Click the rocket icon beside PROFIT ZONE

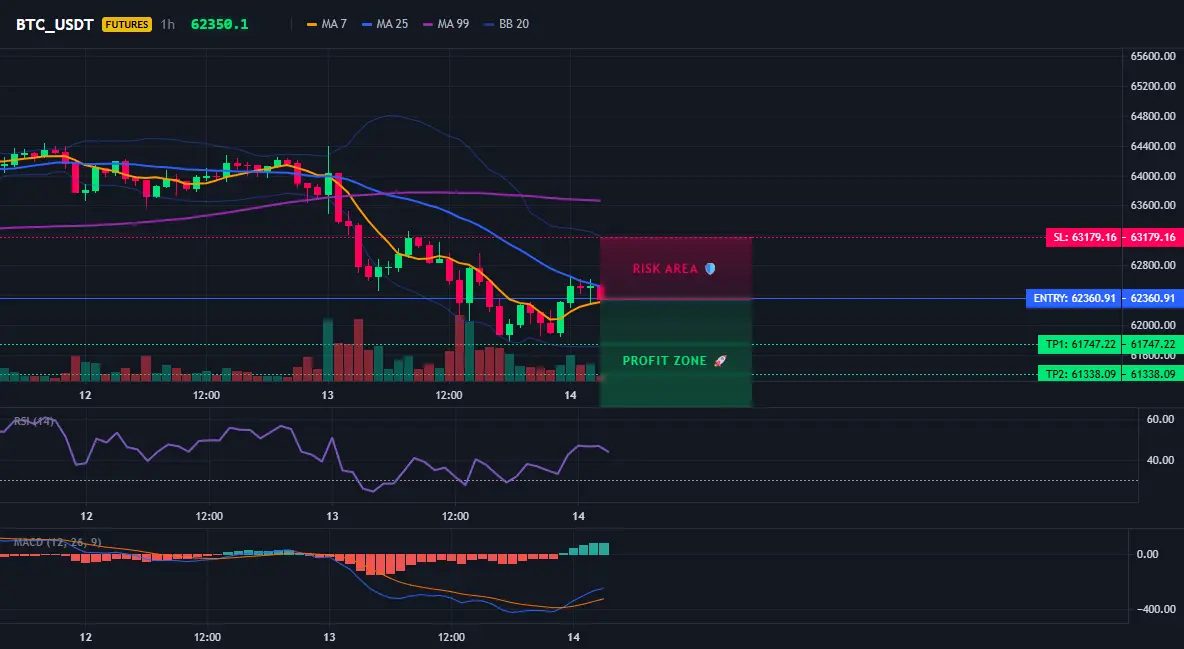(720, 361)
